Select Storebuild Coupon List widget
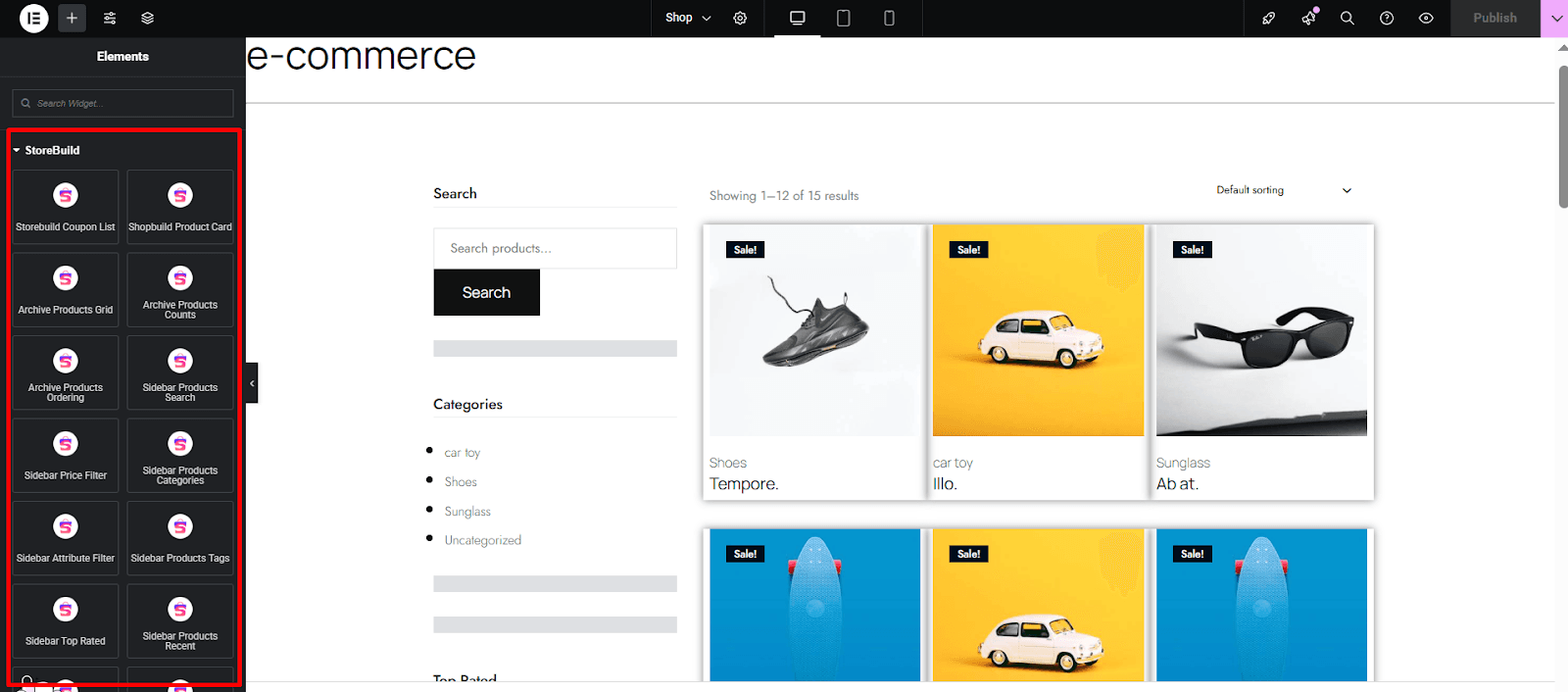 (x=66, y=207)
